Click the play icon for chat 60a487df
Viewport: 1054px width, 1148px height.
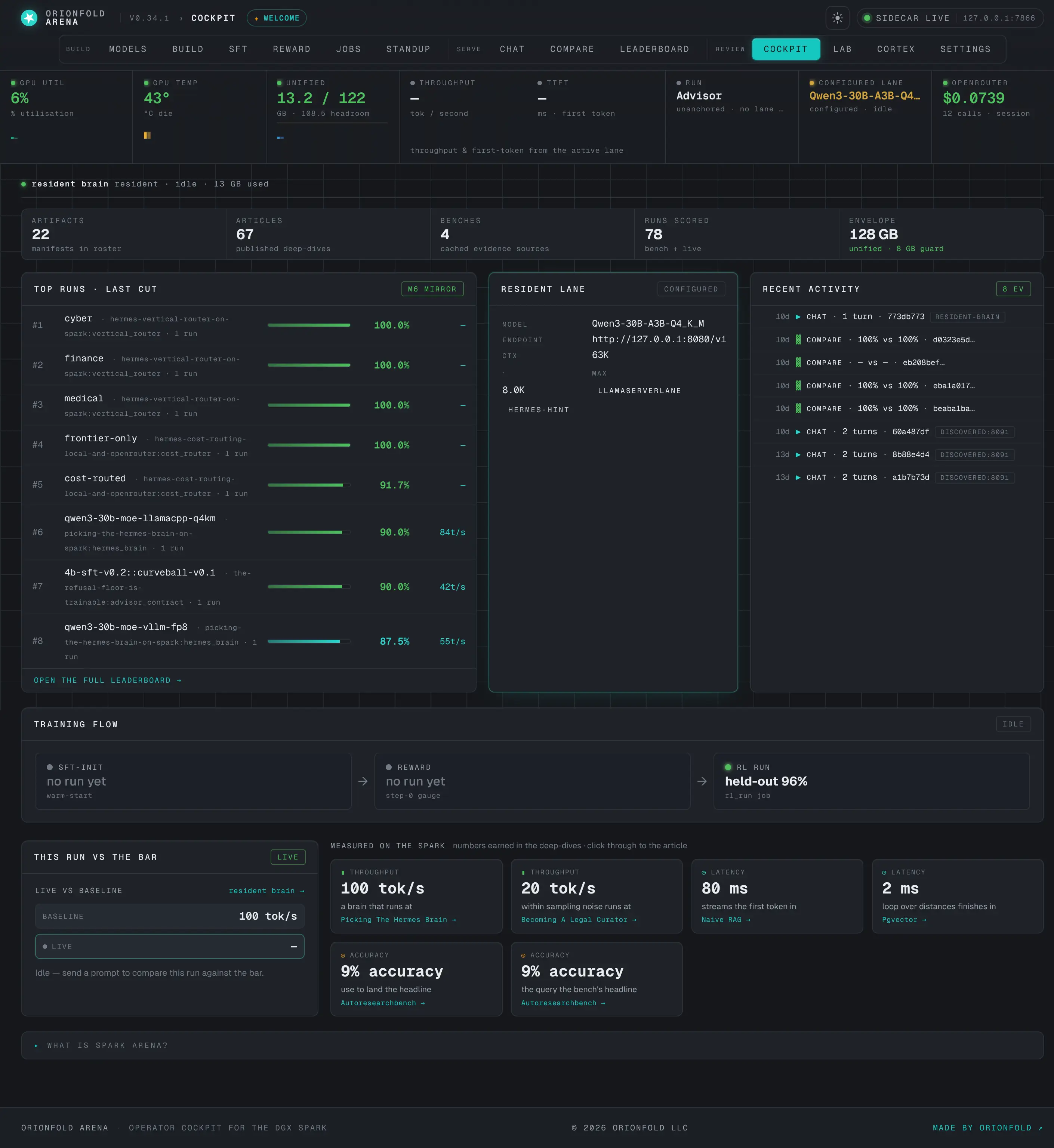[798, 432]
